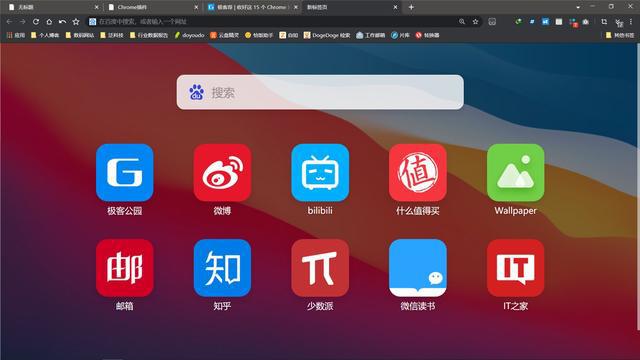The width and height of the screenshot is (640, 360).
Task: Switch to the 极客荐 15 个 Chrome tab
Action: pos(253,7)
